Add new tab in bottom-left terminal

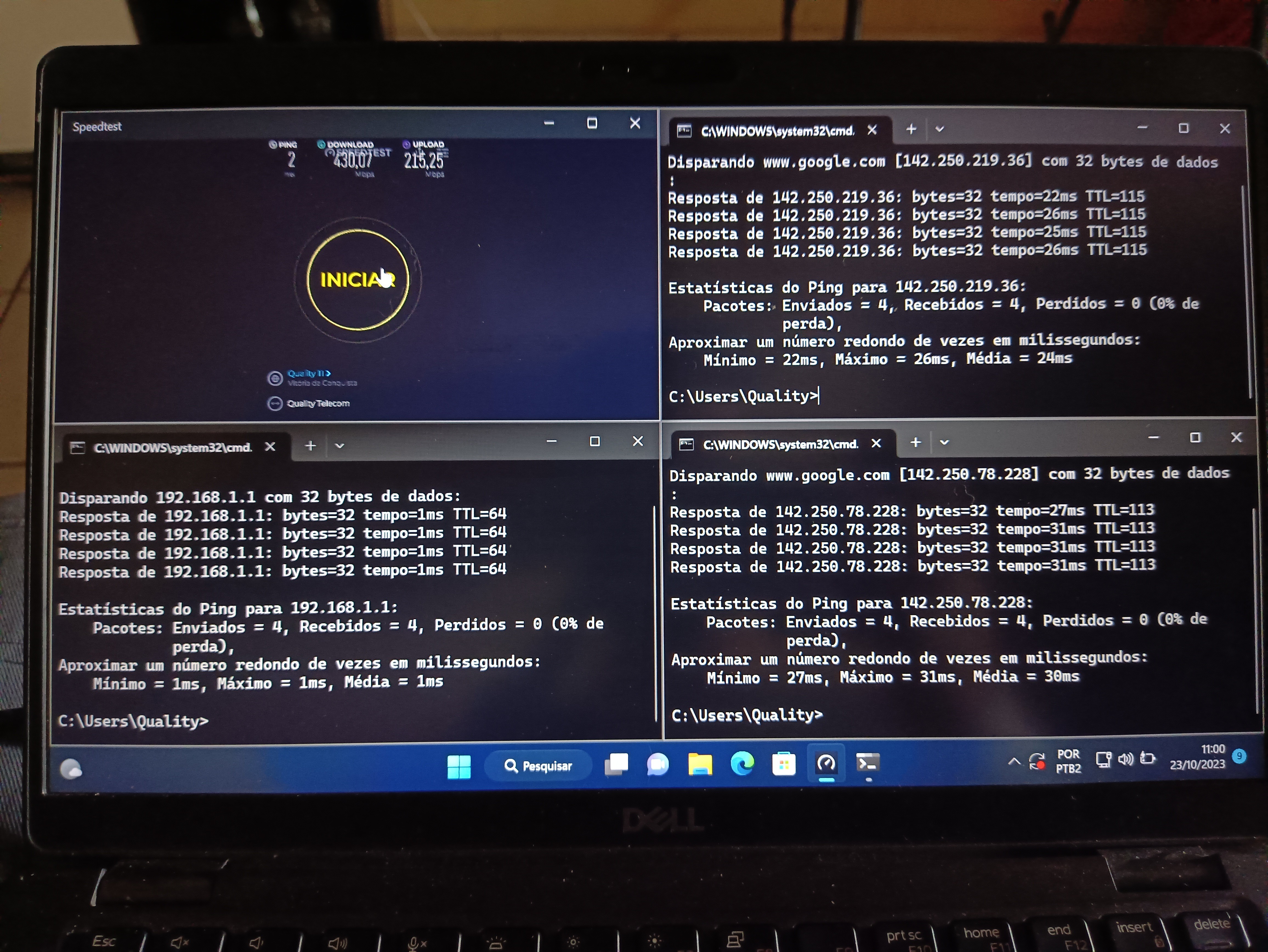(x=310, y=446)
